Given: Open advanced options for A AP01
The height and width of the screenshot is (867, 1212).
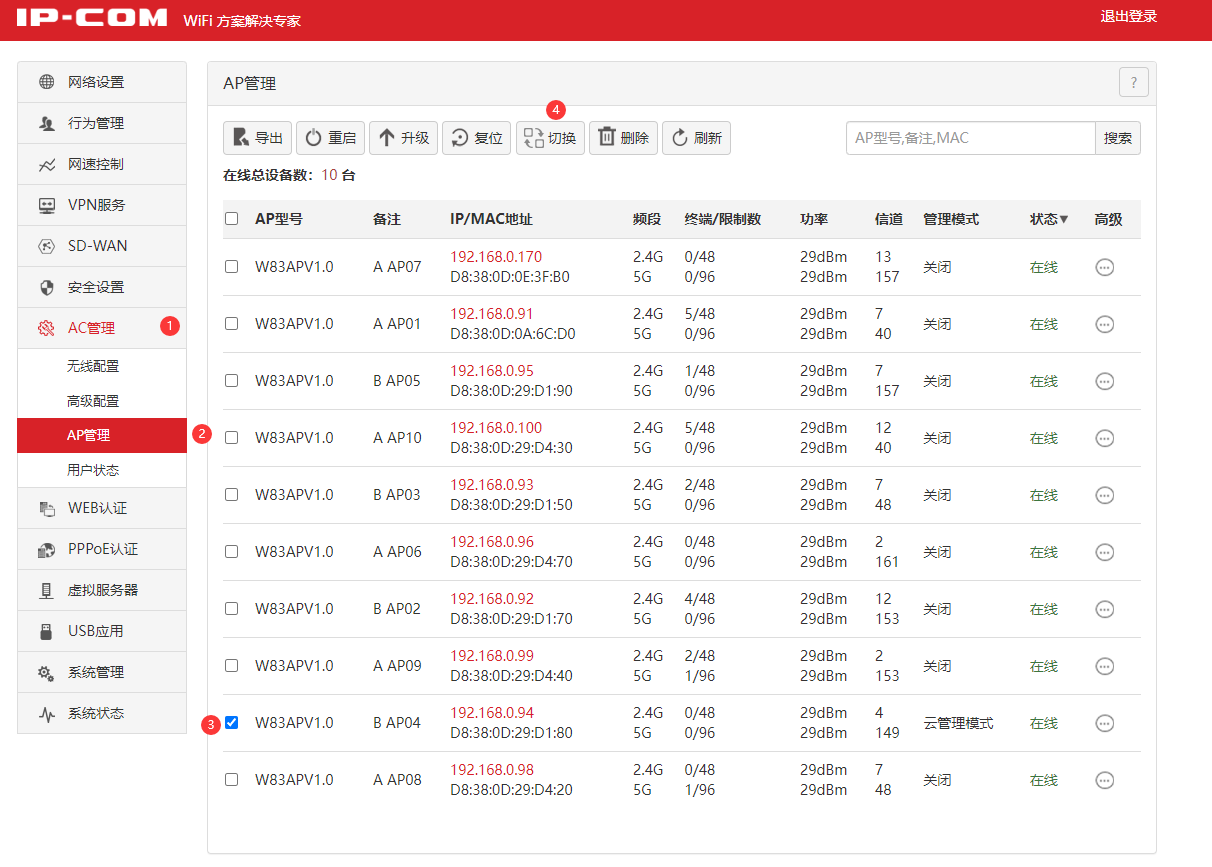Looking at the screenshot, I should click(1105, 324).
